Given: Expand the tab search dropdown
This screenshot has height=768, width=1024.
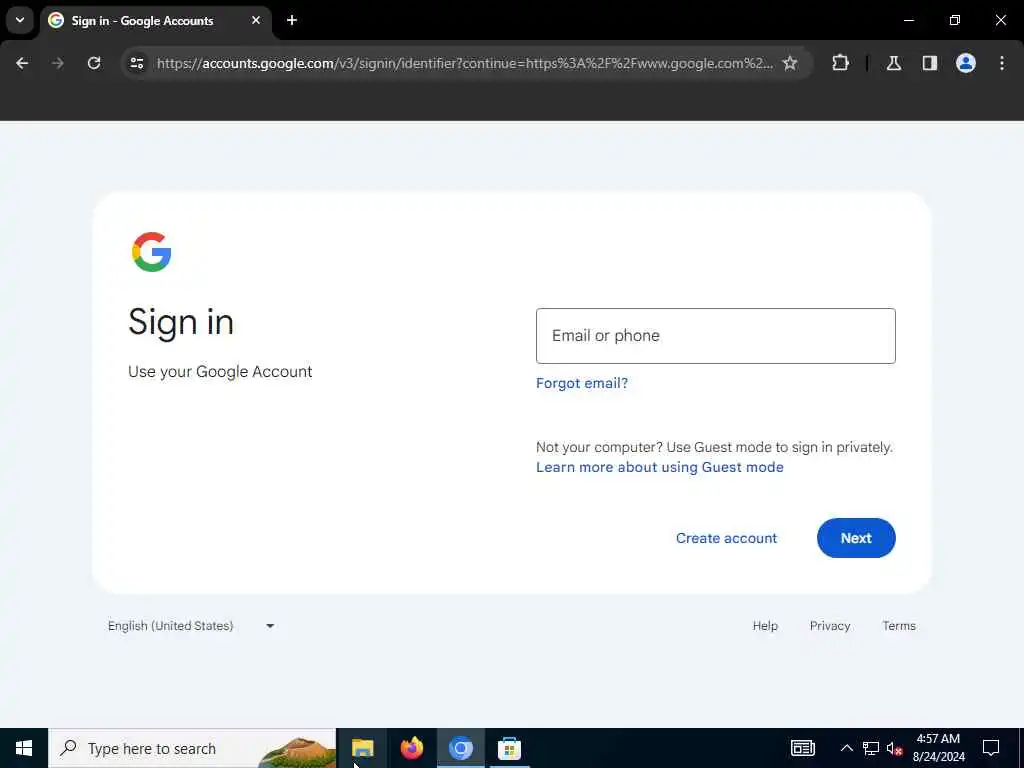Looking at the screenshot, I should 20,20.
